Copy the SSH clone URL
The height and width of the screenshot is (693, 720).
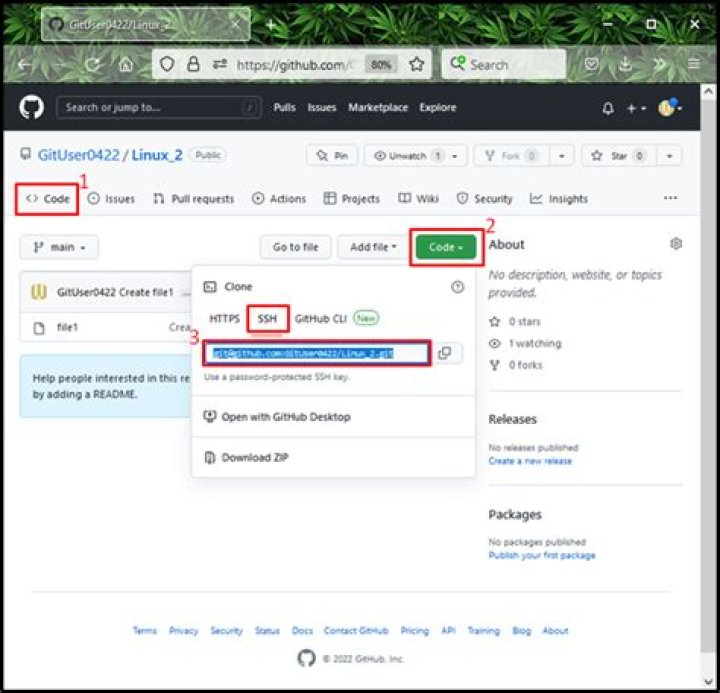(444, 353)
